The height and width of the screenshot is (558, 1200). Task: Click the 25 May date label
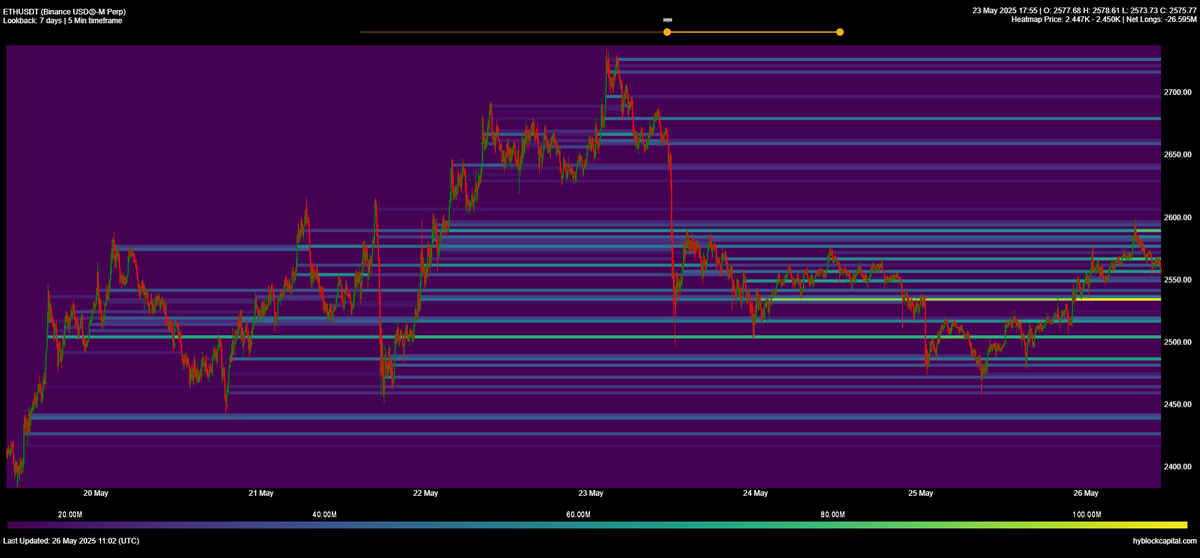[921, 493]
